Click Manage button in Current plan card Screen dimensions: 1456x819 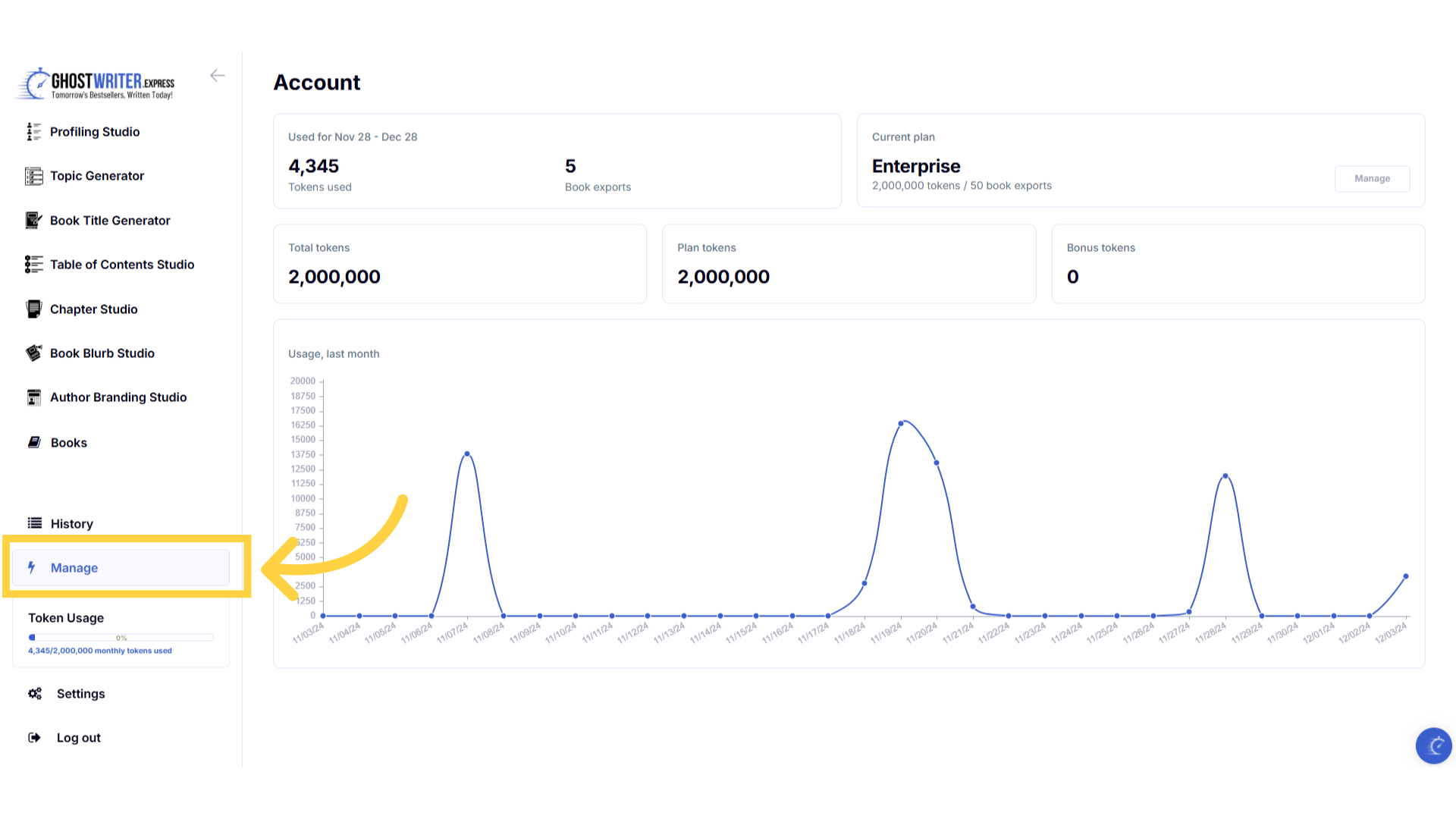(x=1373, y=179)
